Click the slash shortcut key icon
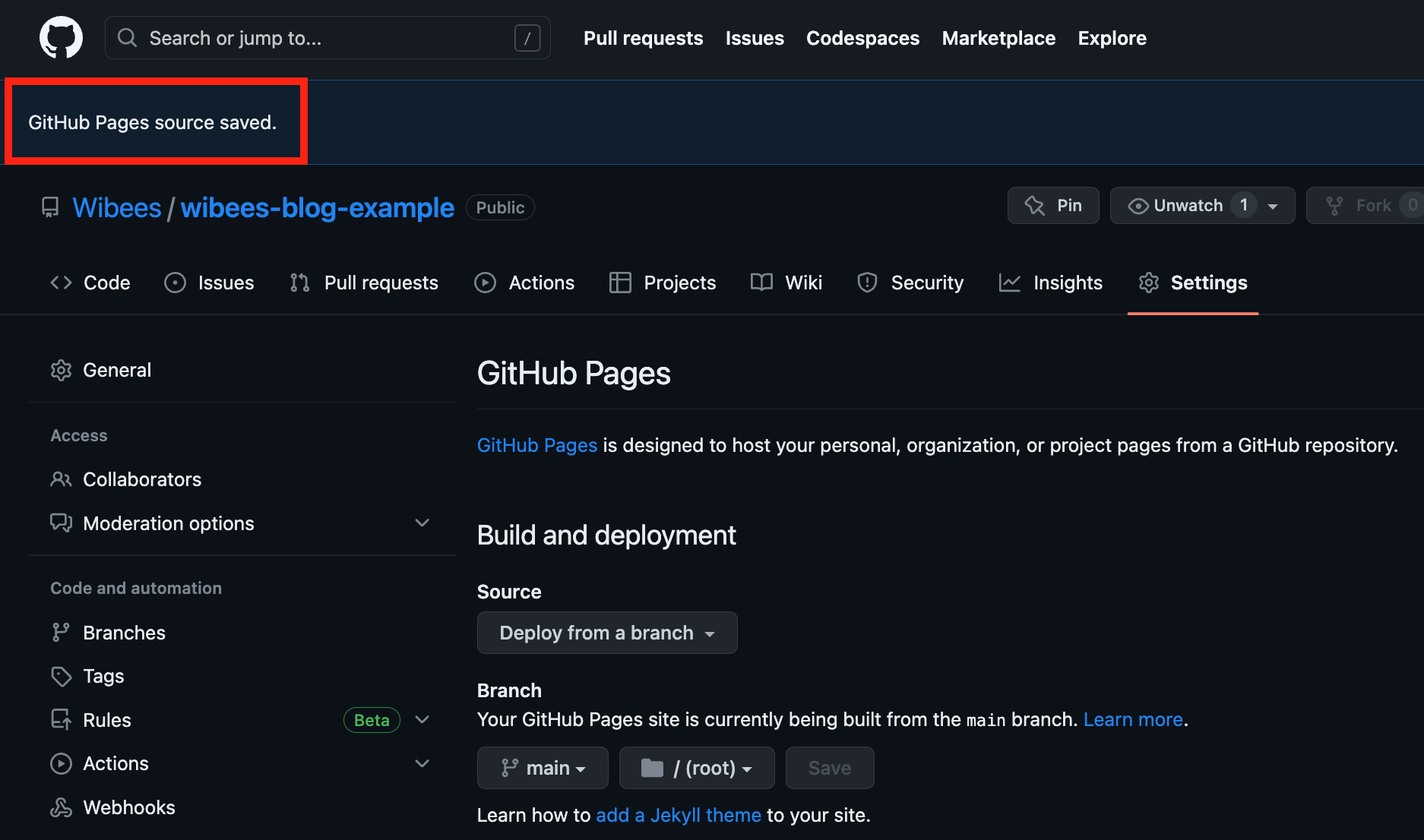The height and width of the screenshot is (840, 1424). (527, 38)
